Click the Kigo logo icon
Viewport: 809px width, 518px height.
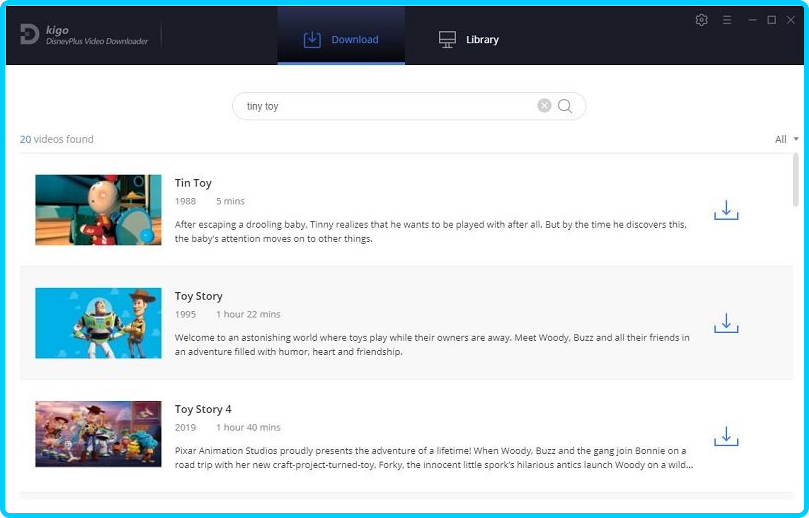[x=29, y=35]
